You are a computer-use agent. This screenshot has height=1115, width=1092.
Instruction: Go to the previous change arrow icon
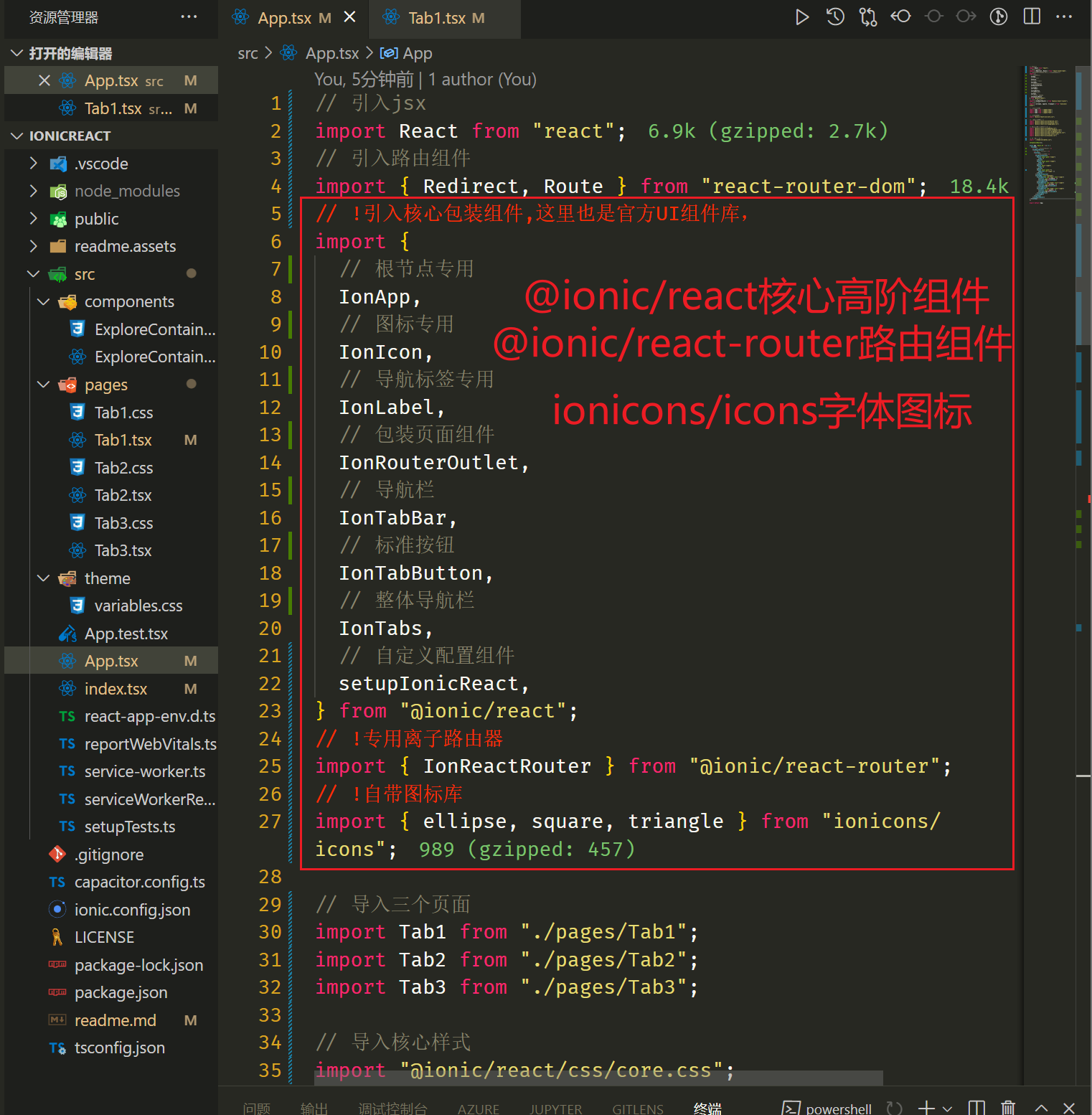point(901,17)
